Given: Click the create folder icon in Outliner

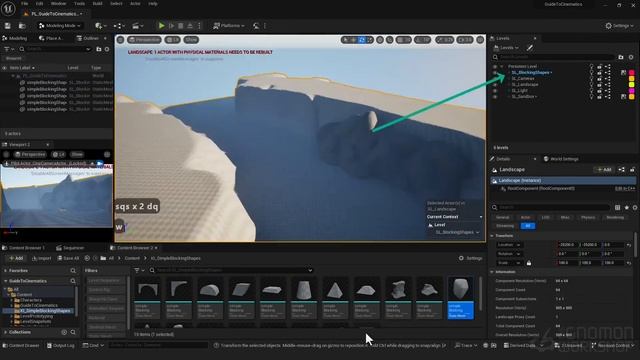Looking at the screenshot, I should pyautogui.click(x=99, y=49).
